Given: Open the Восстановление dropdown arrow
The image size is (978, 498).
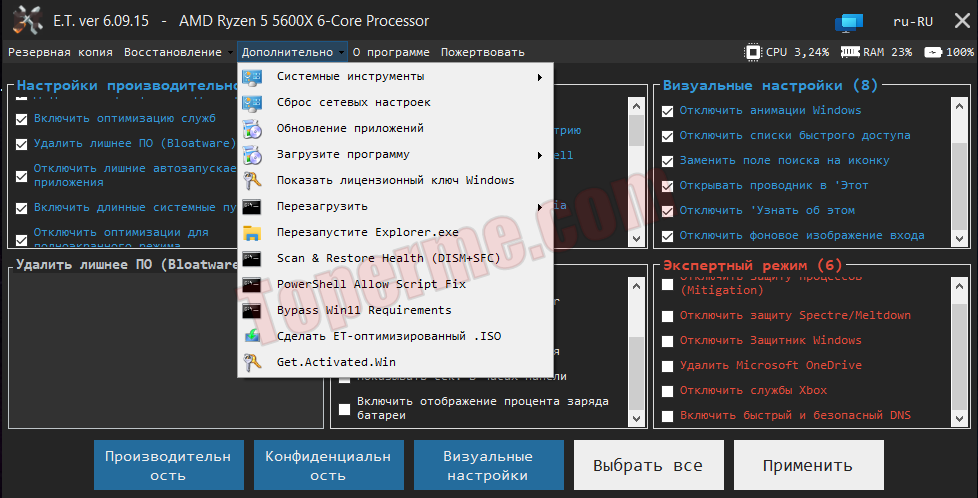Looking at the screenshot, I should point(230,53).
